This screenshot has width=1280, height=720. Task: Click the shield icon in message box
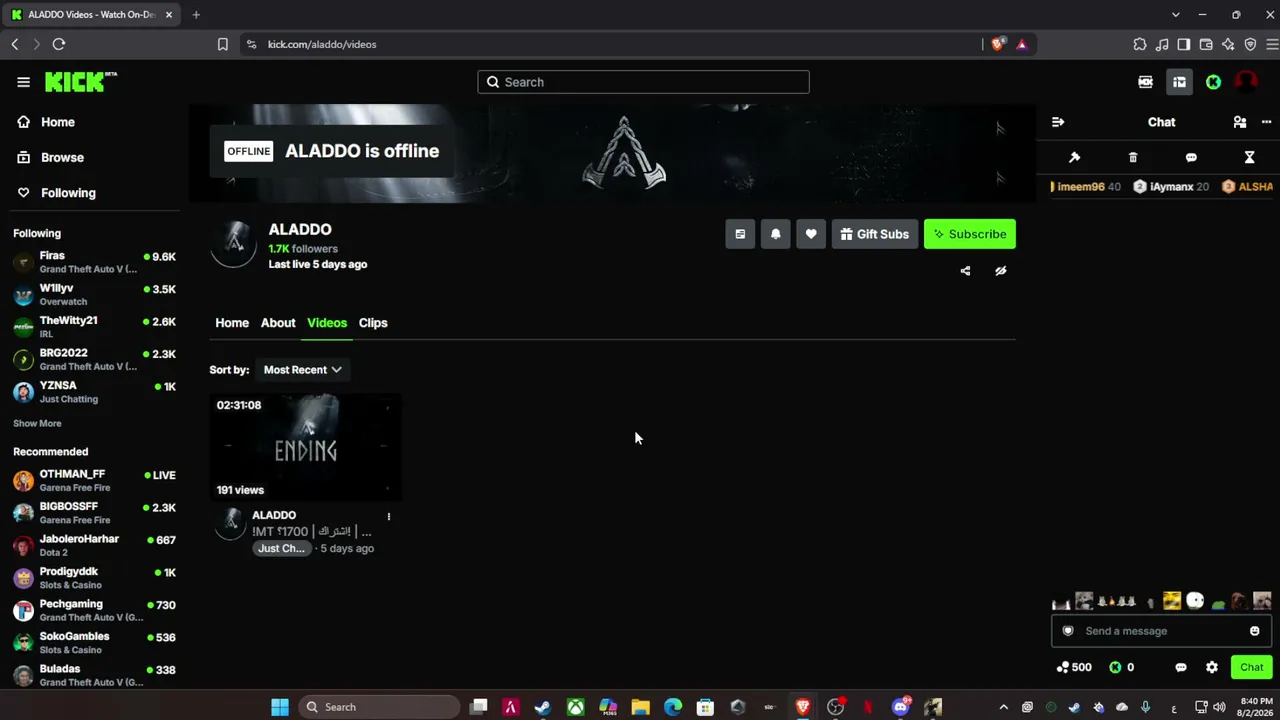1068,631
